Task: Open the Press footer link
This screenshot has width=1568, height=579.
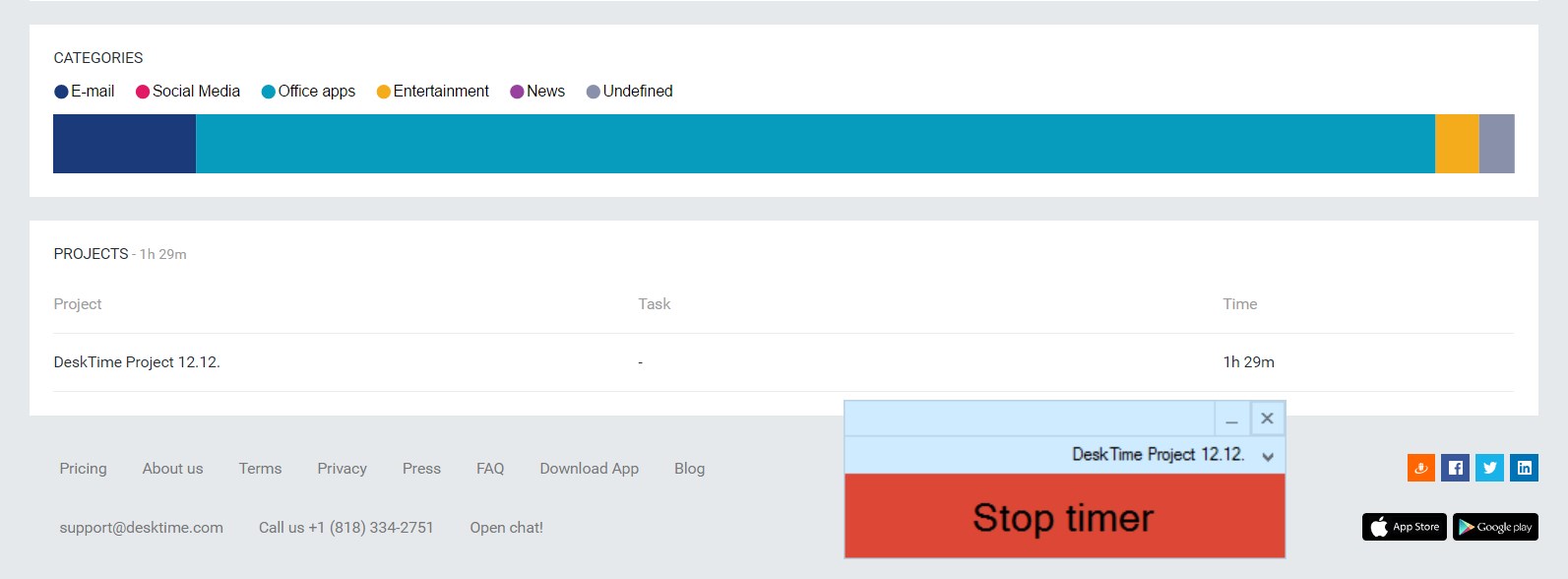Action: point(421,469)
